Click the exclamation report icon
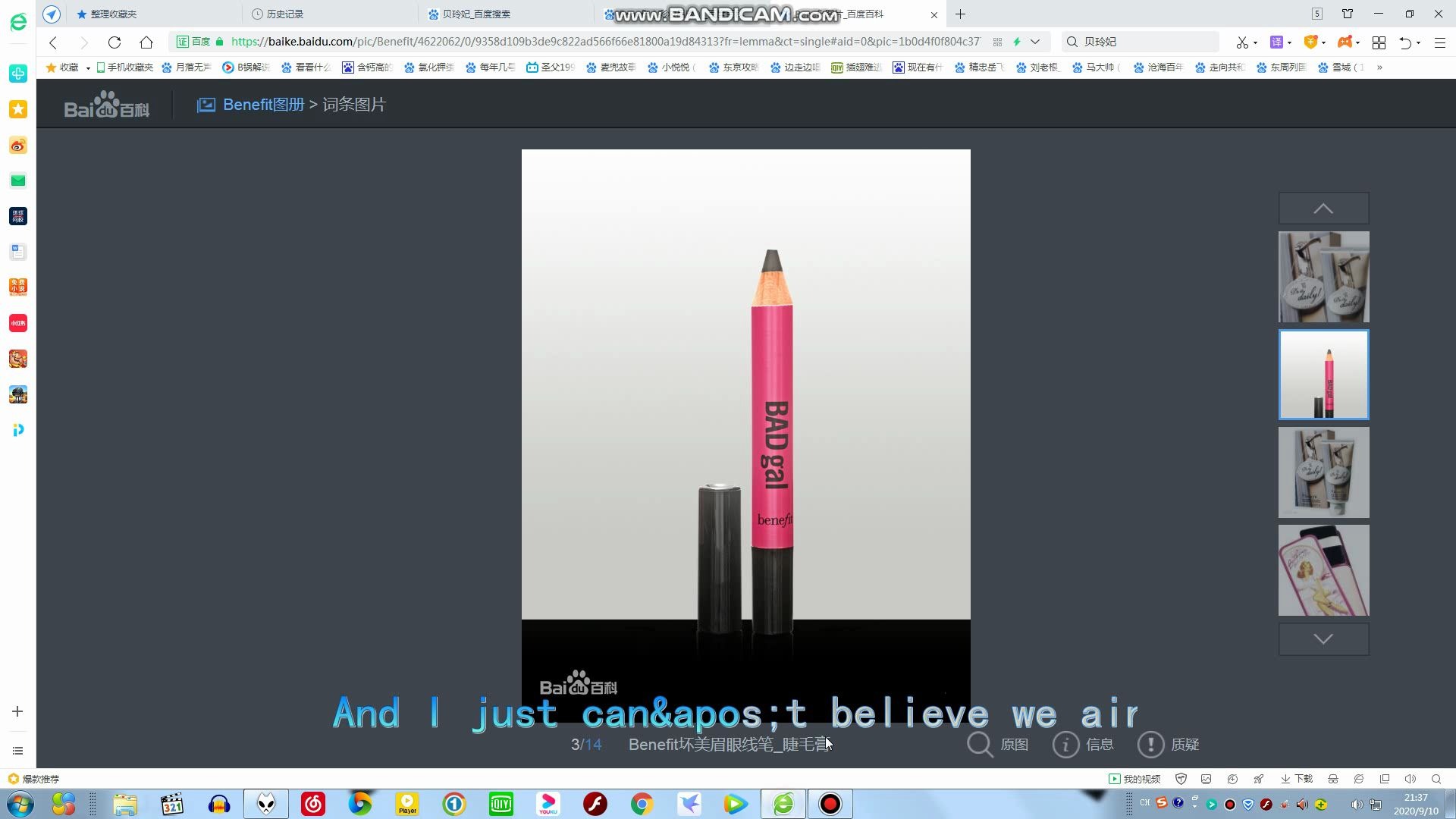 click(x=1150, y=745)
